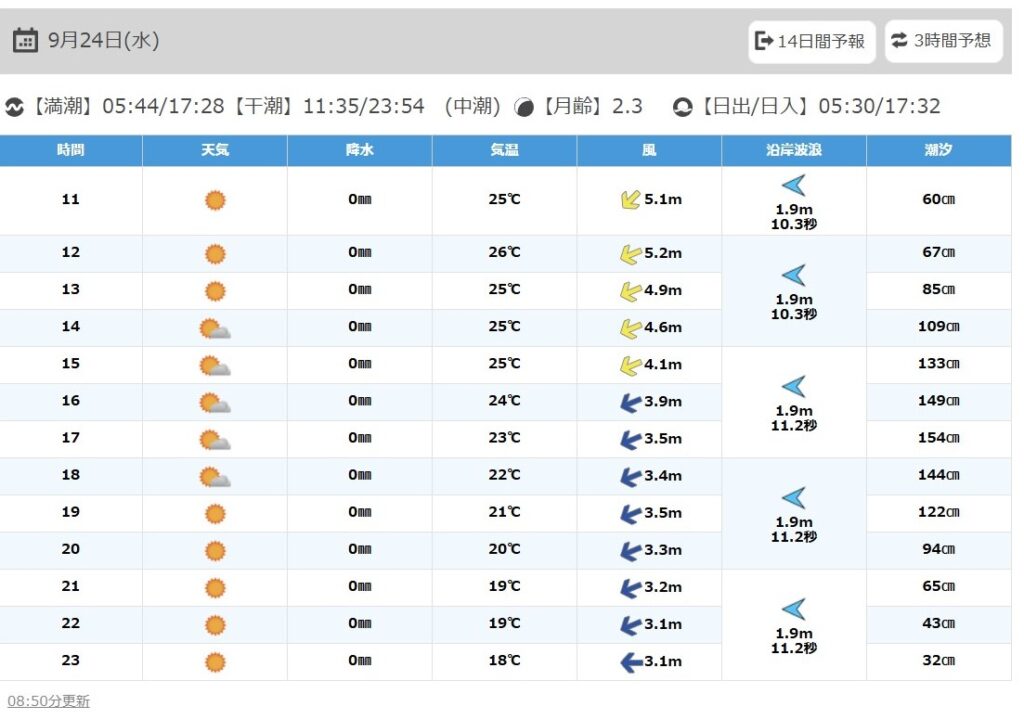Screen dimensions: 1024x719
Task: Click the wave arrow for hours 15-17
Action: click(793, 387)
